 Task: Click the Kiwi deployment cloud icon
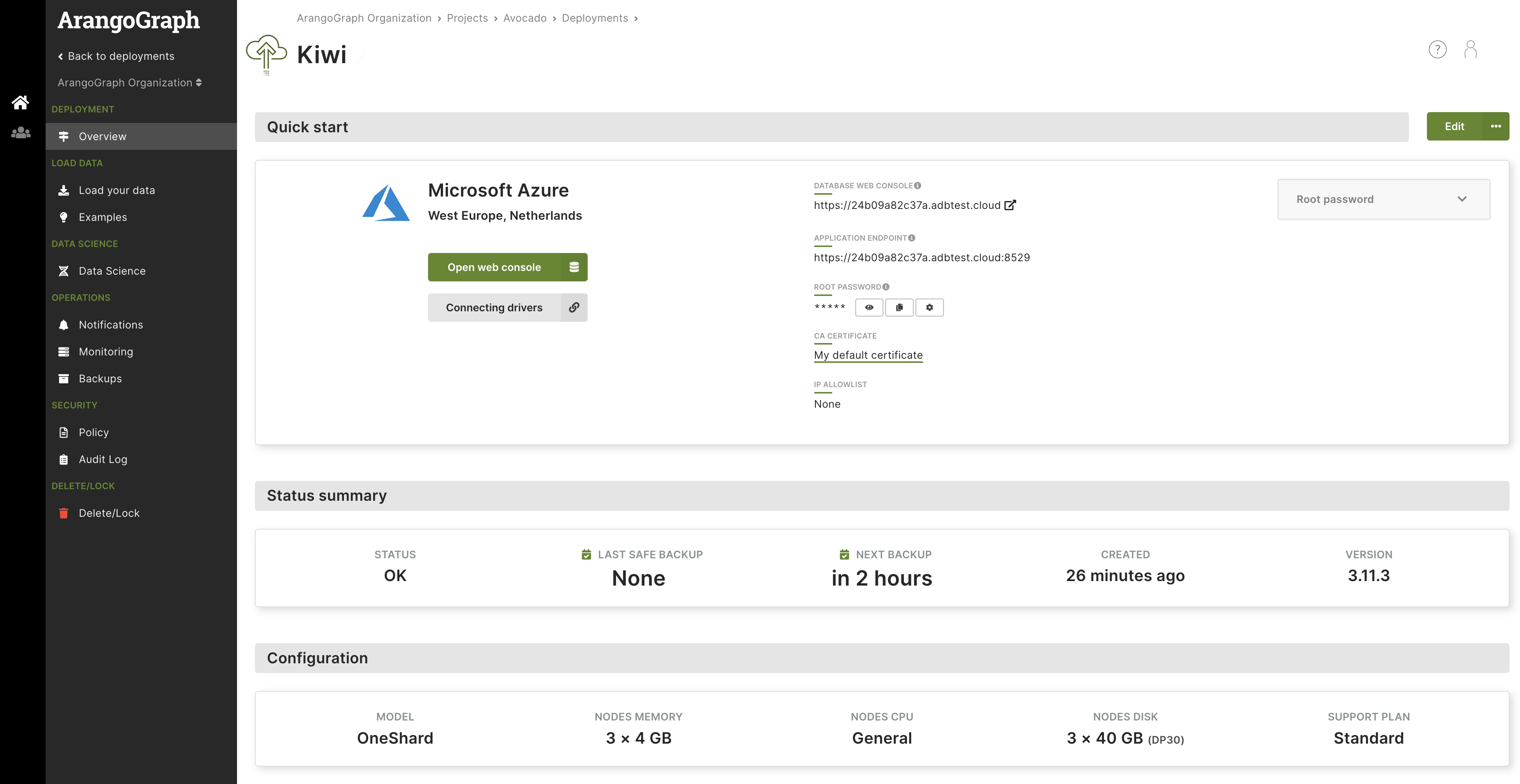click(x=266, y=55)
